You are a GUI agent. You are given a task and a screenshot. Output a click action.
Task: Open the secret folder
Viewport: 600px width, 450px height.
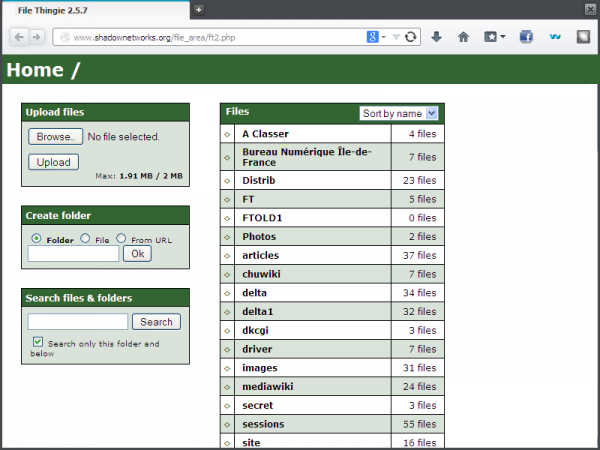(x=258, y=405)
